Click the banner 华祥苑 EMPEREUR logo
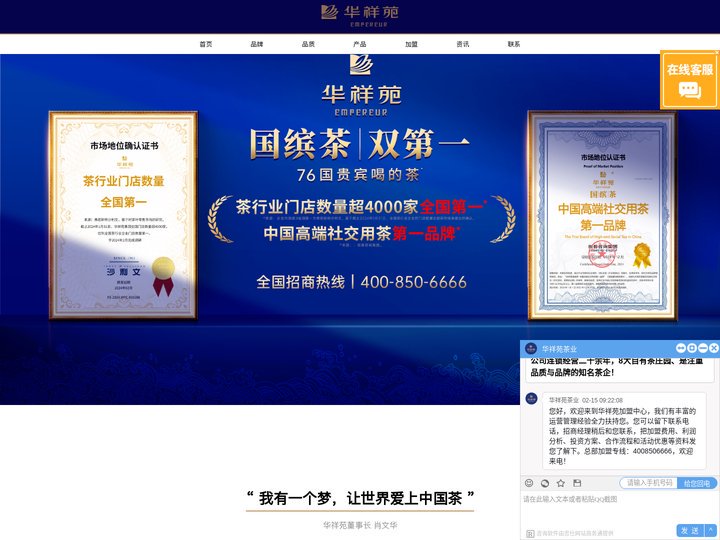This screenshot has height=540, width=720. point(361,86)
